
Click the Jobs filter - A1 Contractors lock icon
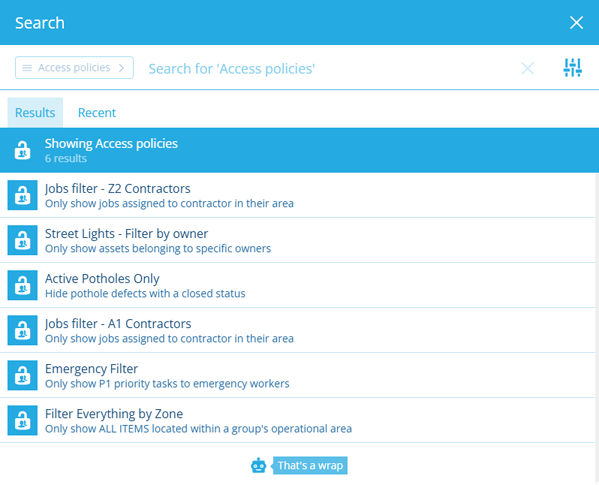click(23, 330)
